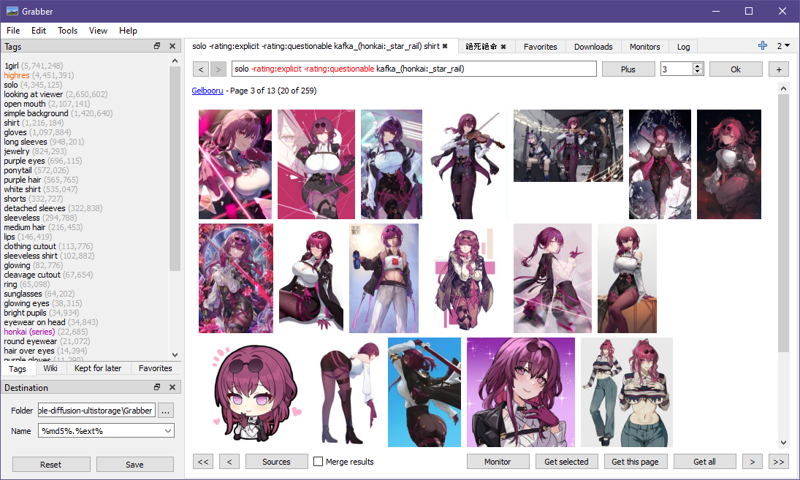
Task: Decrease the page number spinner
Action: click(697, 72)
